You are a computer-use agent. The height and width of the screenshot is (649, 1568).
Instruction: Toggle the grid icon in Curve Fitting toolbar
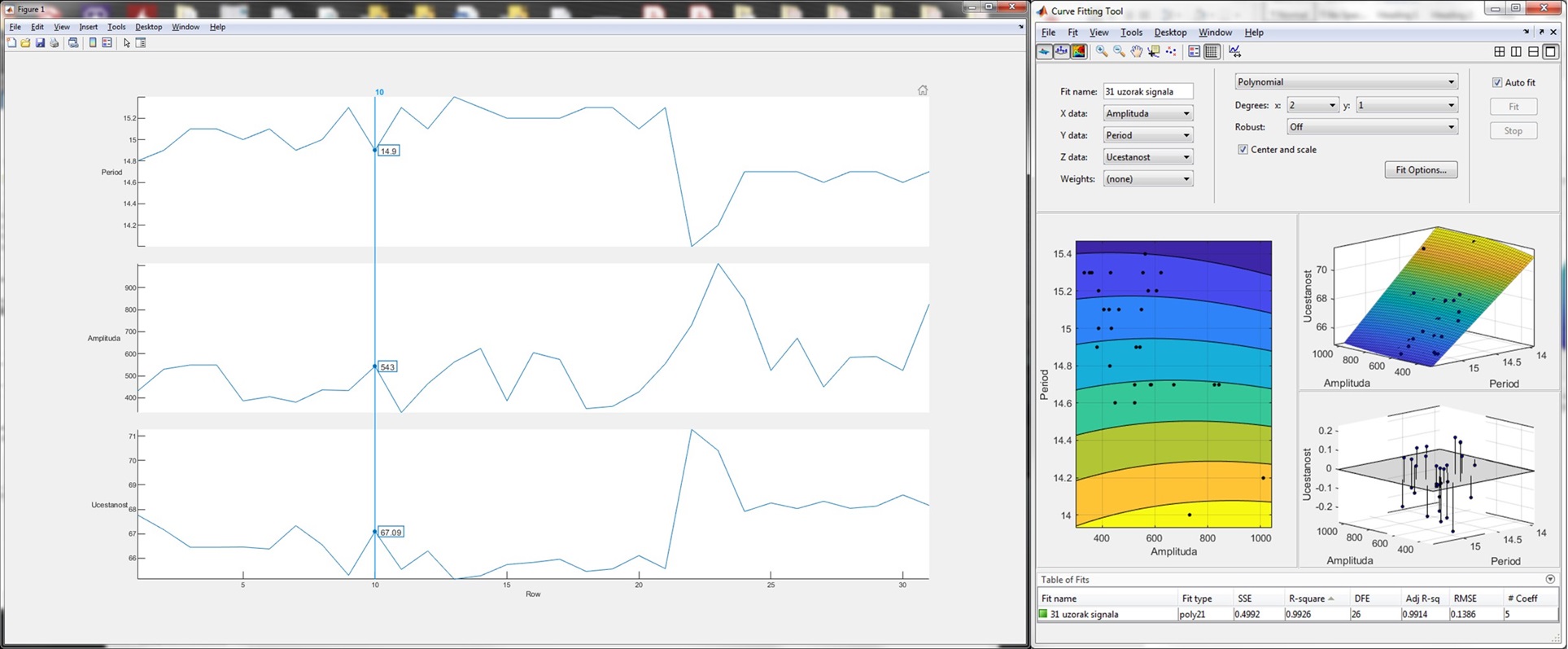pyautogui.click(x=1212, y=51)
